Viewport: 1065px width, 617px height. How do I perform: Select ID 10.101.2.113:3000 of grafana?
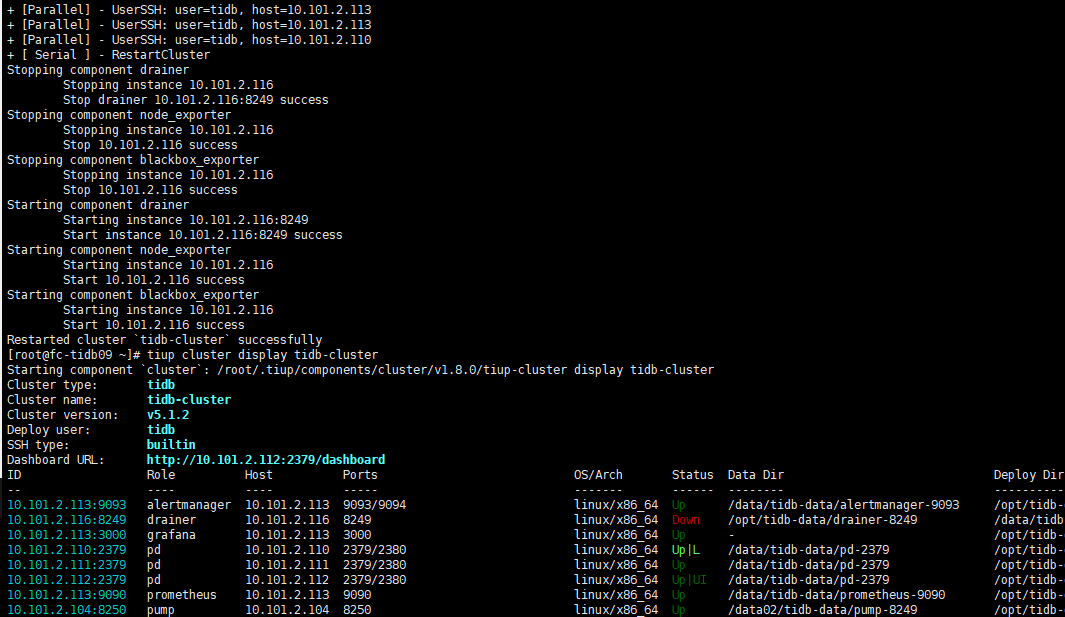click(67, 535)
